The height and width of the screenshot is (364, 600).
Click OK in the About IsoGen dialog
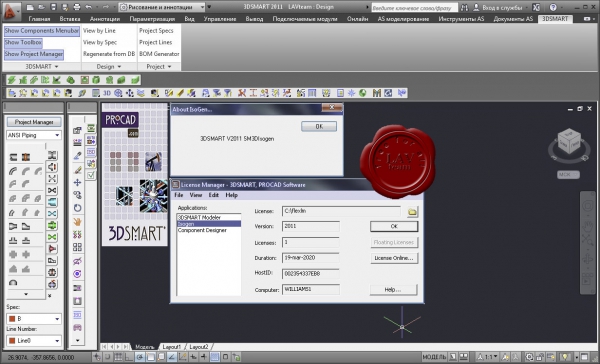tap(319, 126)
